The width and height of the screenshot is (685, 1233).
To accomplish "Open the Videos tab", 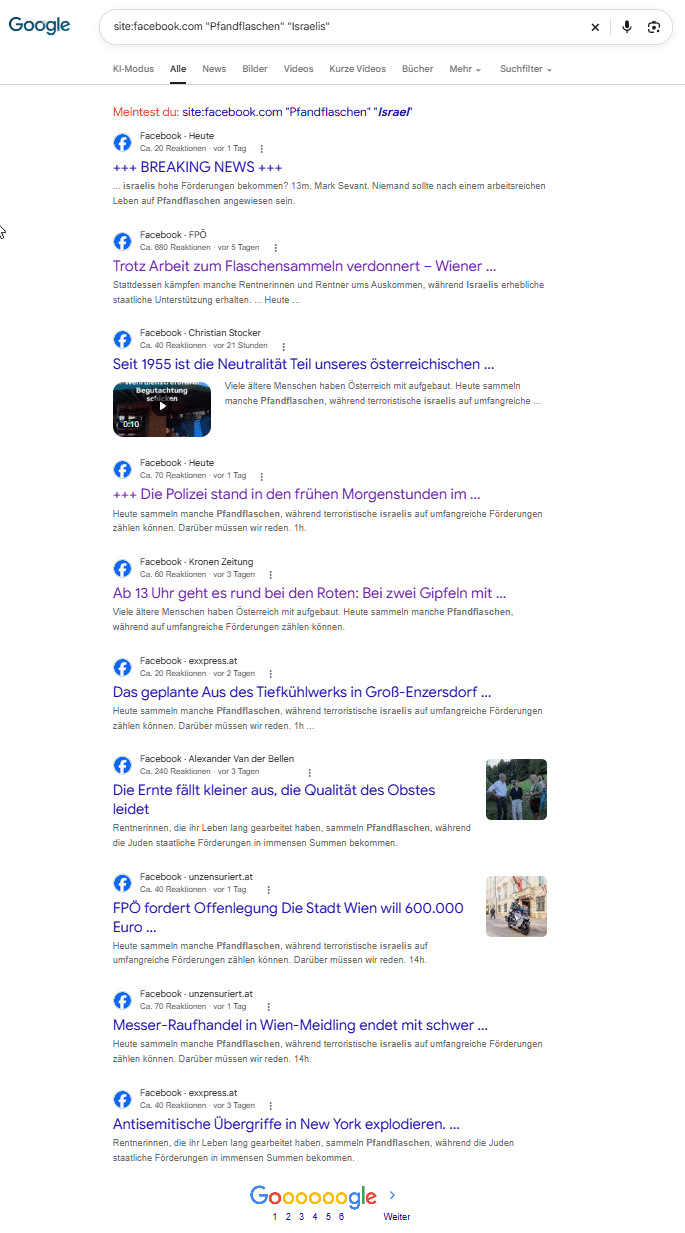I will point(298,69).
